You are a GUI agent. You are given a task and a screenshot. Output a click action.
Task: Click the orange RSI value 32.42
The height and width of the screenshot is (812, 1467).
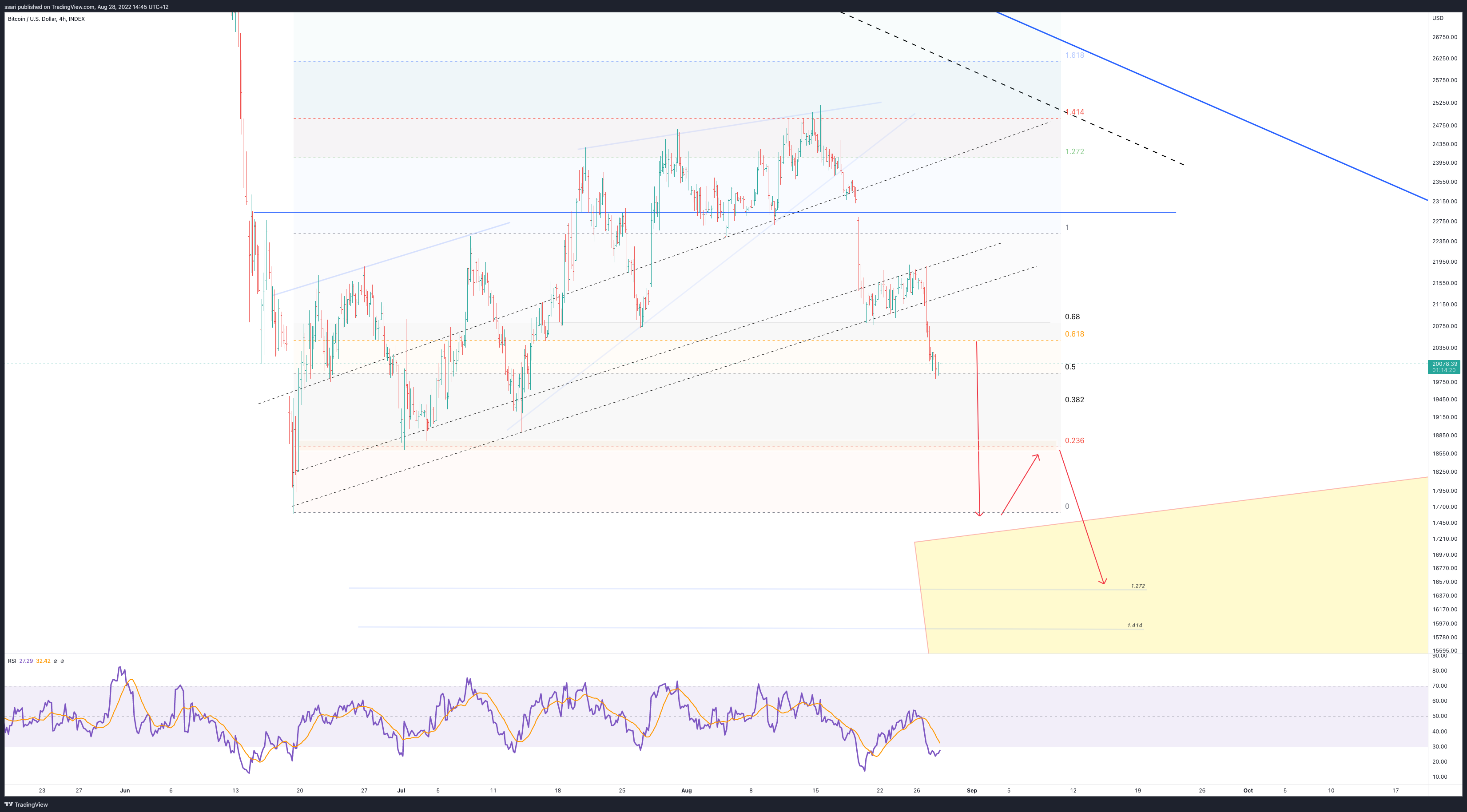(x=43, y=661)
